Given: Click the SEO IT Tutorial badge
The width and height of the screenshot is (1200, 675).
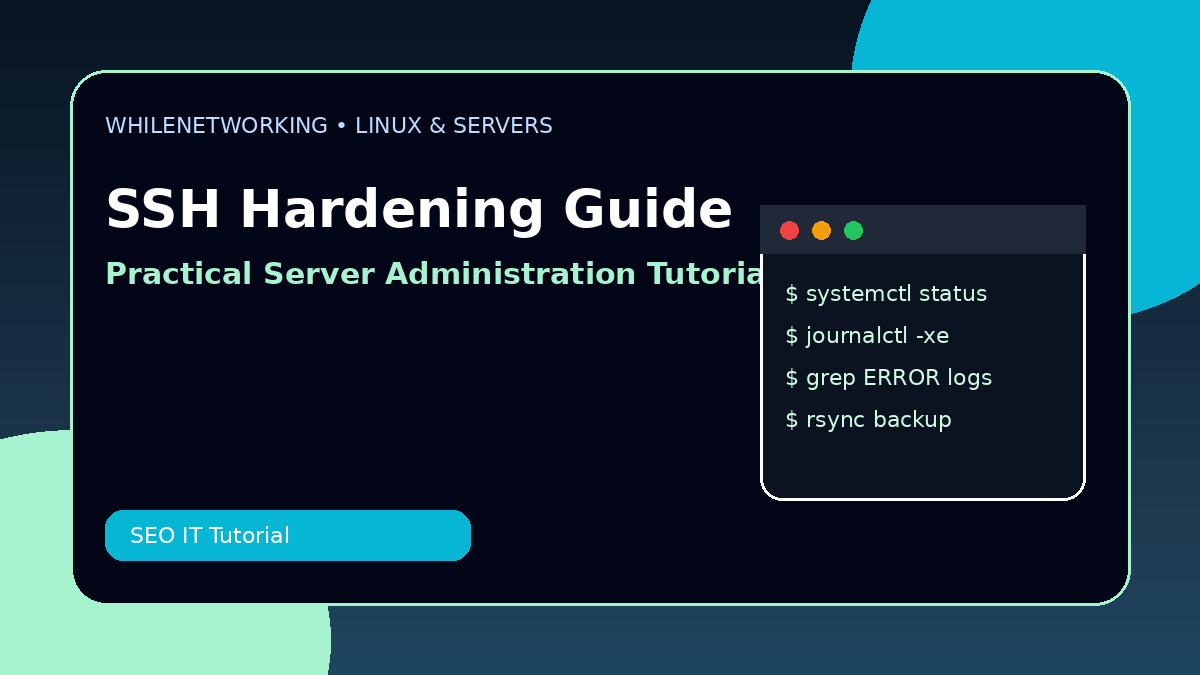Looking at the screenshot, I should [288, 536].
